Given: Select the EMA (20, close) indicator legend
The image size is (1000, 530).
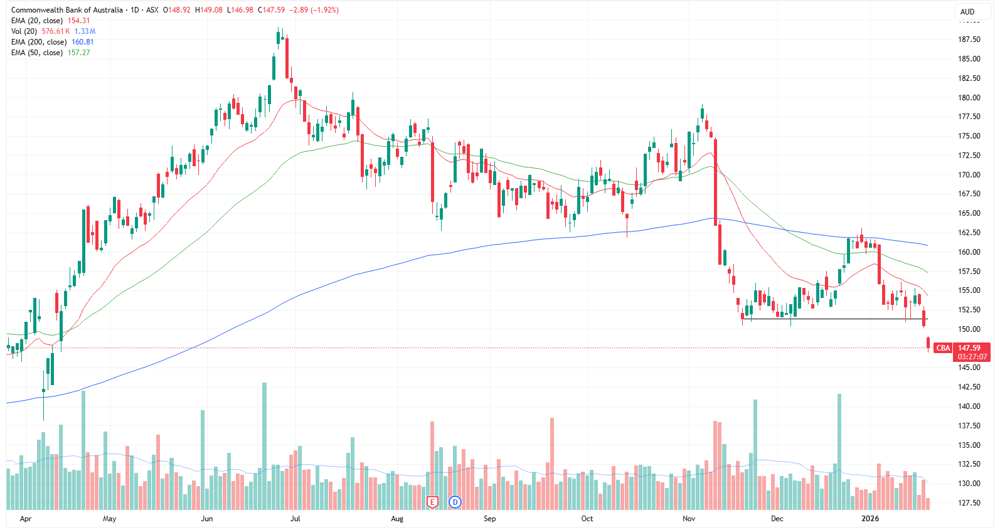Looking at the screenshot, I should (x=38, y=20).
